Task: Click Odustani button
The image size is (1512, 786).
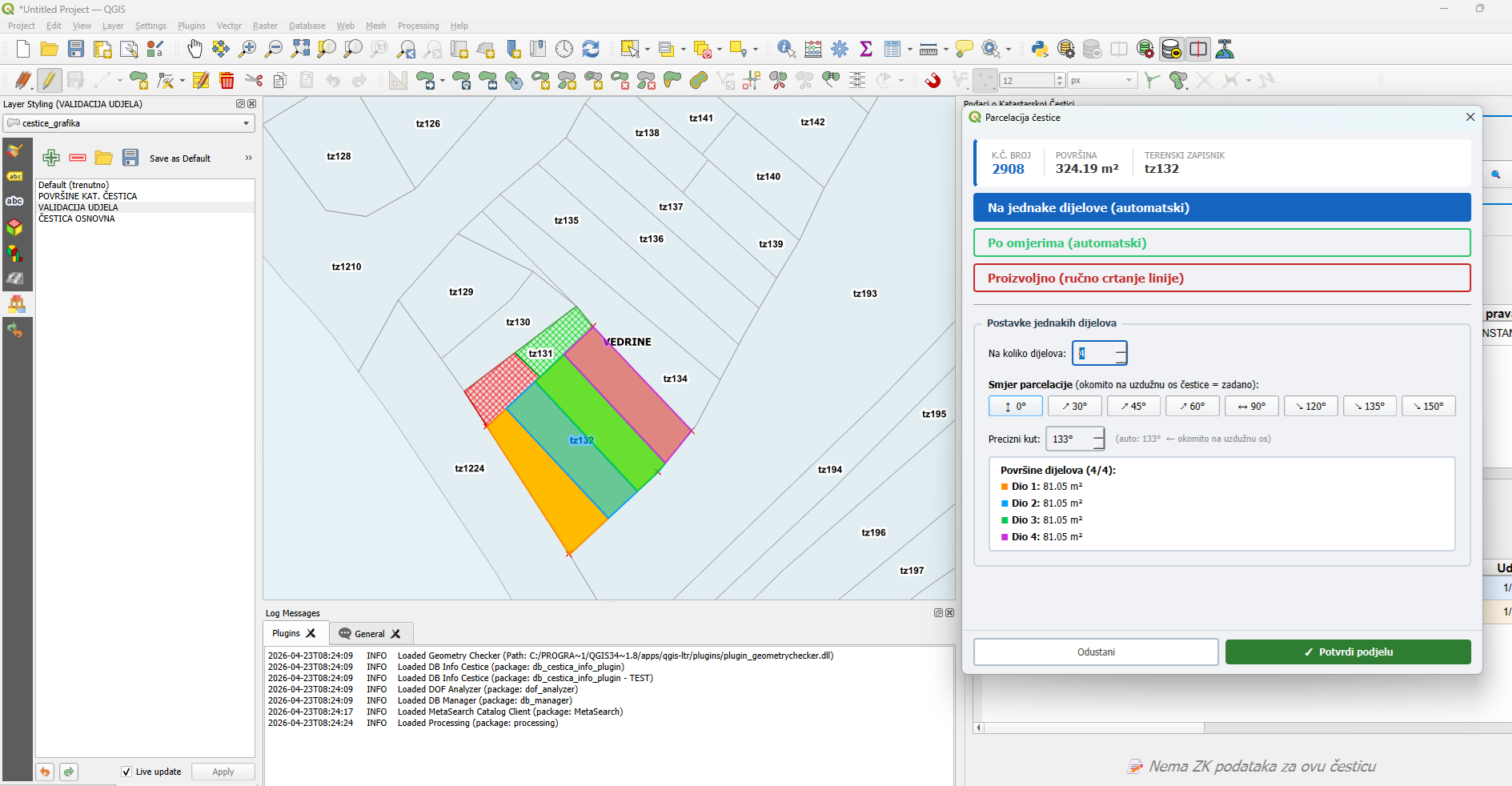Action: pyautogui.click(x=1096, y=652)
